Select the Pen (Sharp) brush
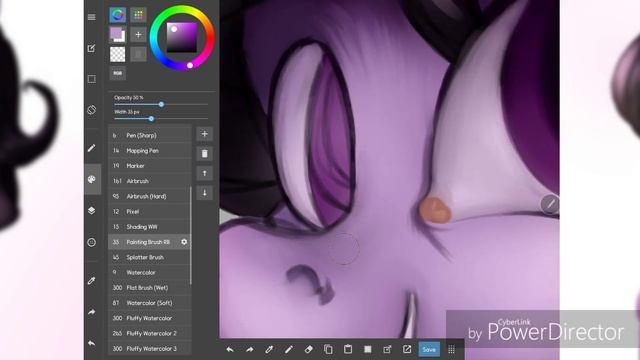Screen dimensions: 640x360 [150, 135]
